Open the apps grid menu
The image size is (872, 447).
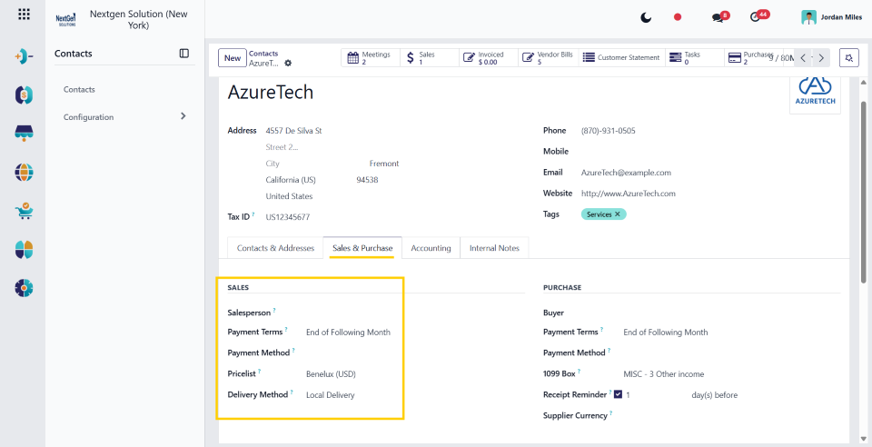24,14
